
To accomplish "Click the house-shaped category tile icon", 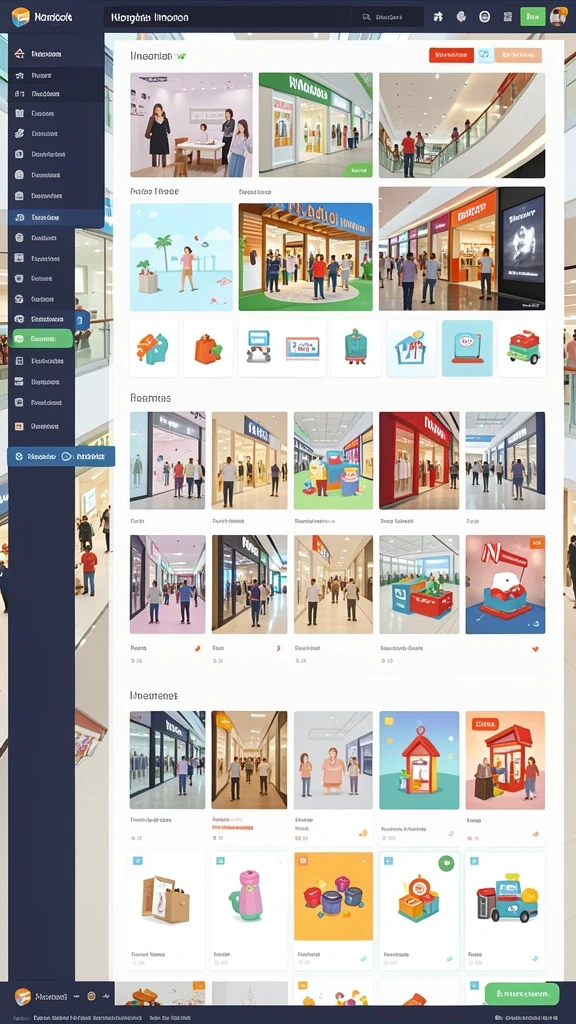I will [411, 348].
